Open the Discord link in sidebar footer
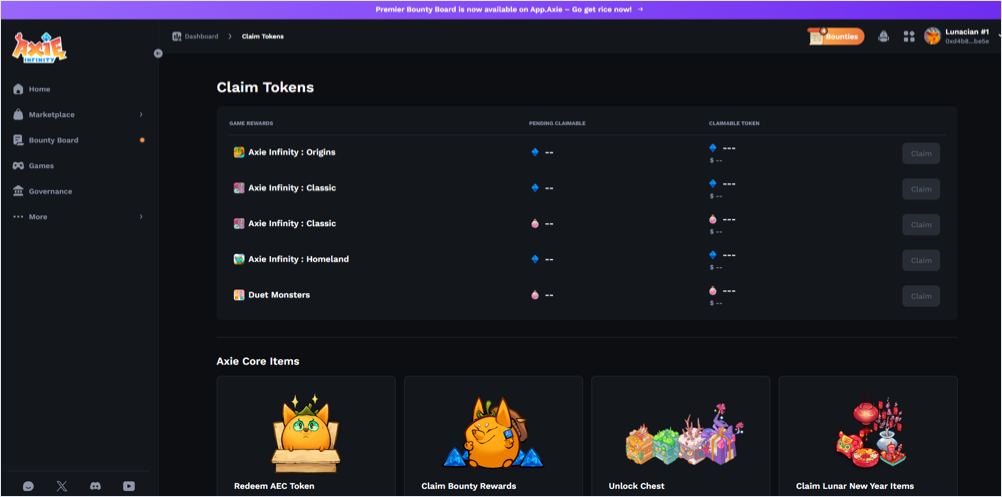Screen dimensions: 1002x497 [x=95, y=486]
